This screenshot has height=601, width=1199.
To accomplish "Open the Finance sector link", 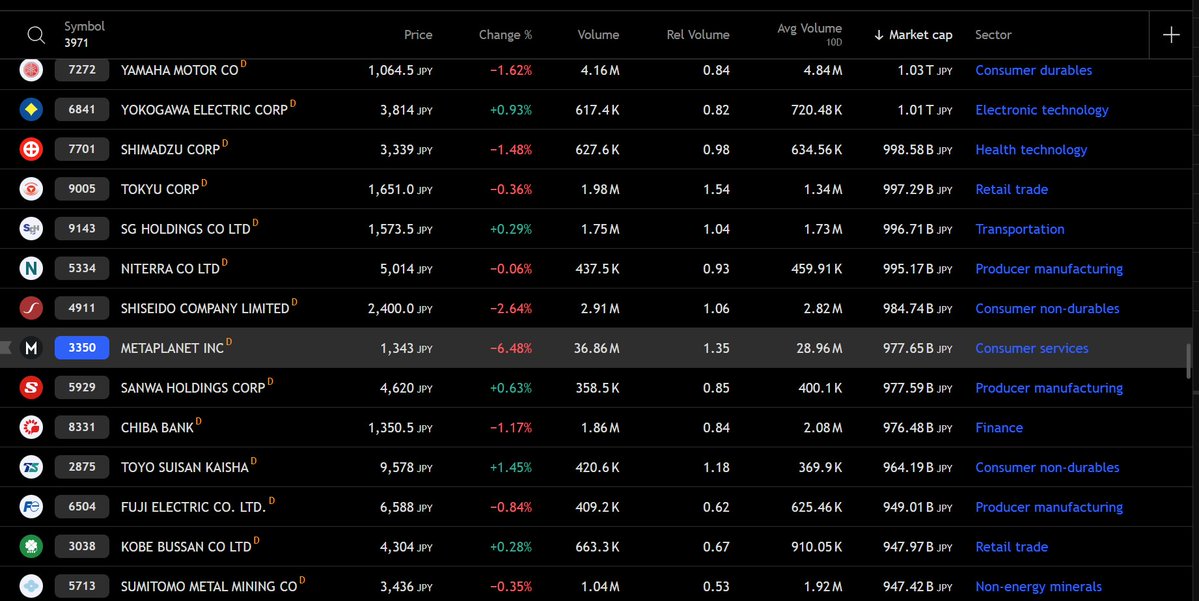I will click(x=999, y=428).
